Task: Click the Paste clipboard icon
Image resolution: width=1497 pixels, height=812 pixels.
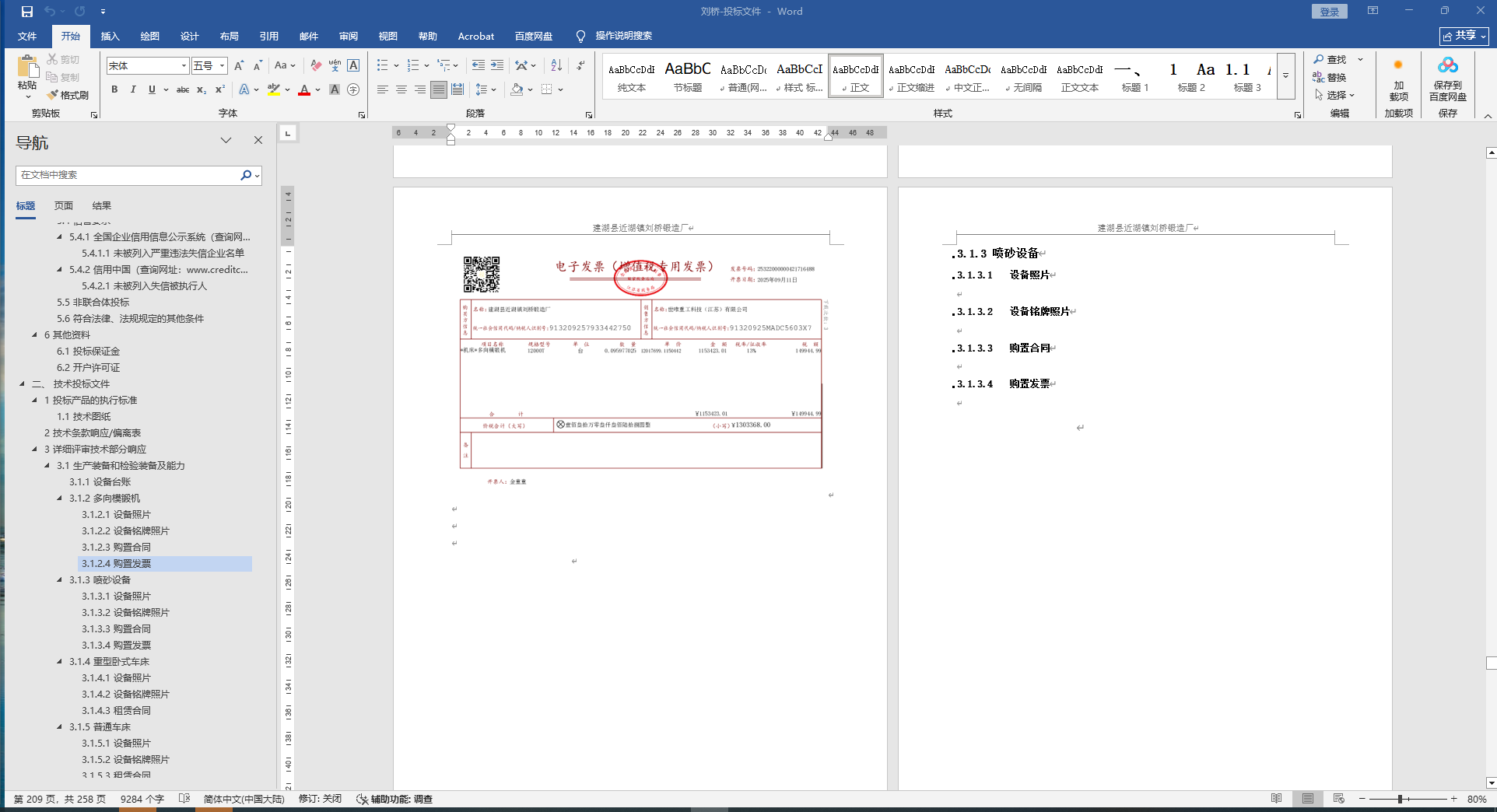Action: [x=27, y=68]
